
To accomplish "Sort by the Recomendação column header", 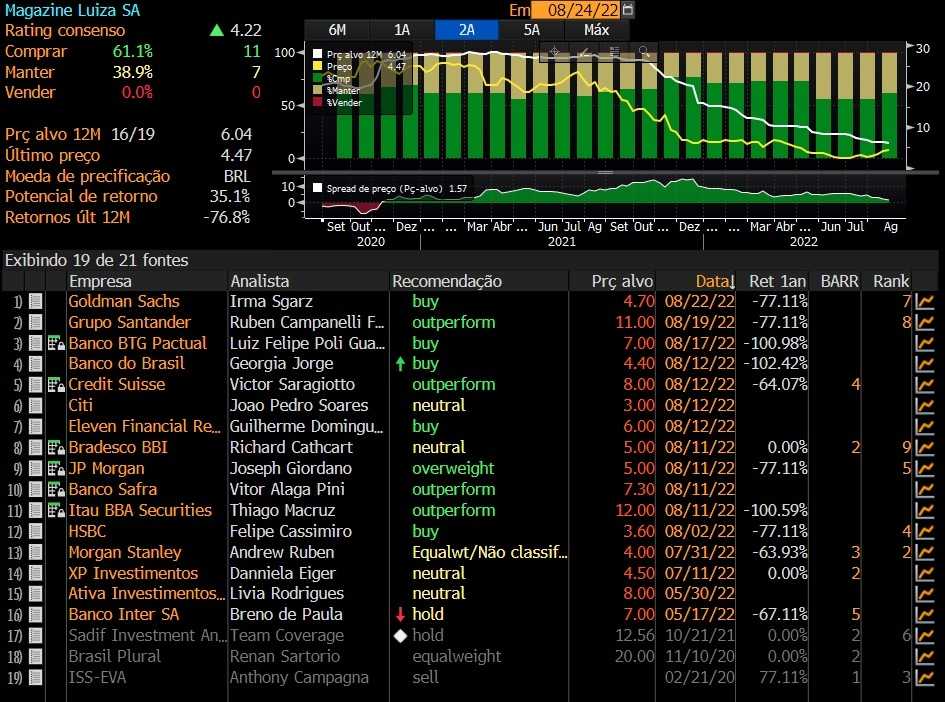I will (x=447, y=281).
